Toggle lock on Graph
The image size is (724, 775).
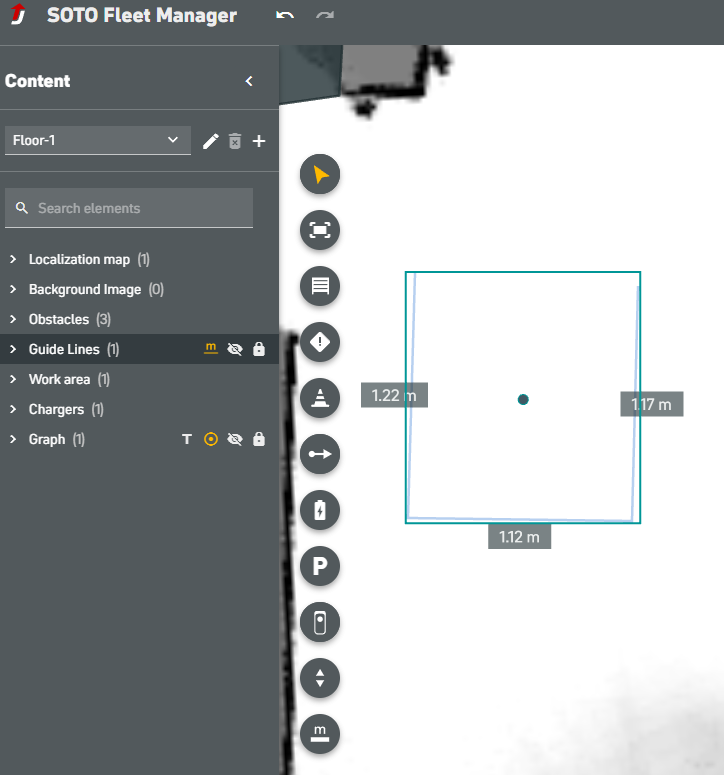tap(259, 439)
